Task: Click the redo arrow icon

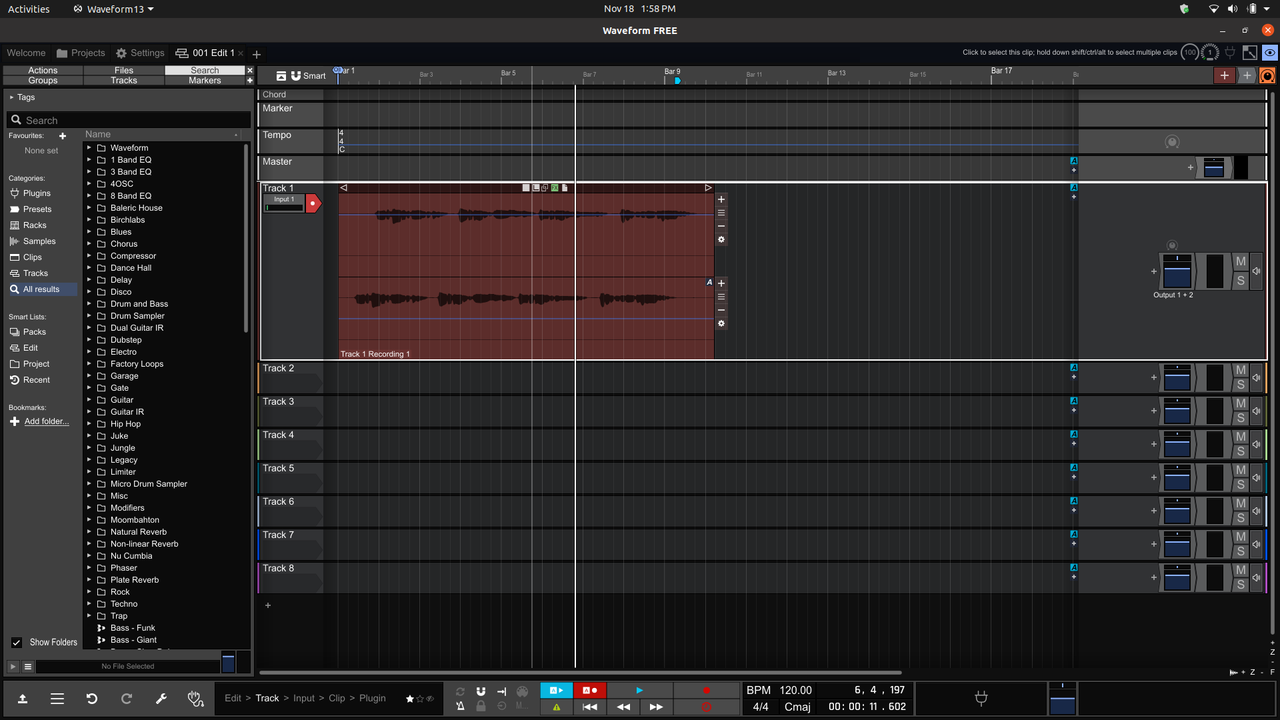Action: tap(126, 698)
